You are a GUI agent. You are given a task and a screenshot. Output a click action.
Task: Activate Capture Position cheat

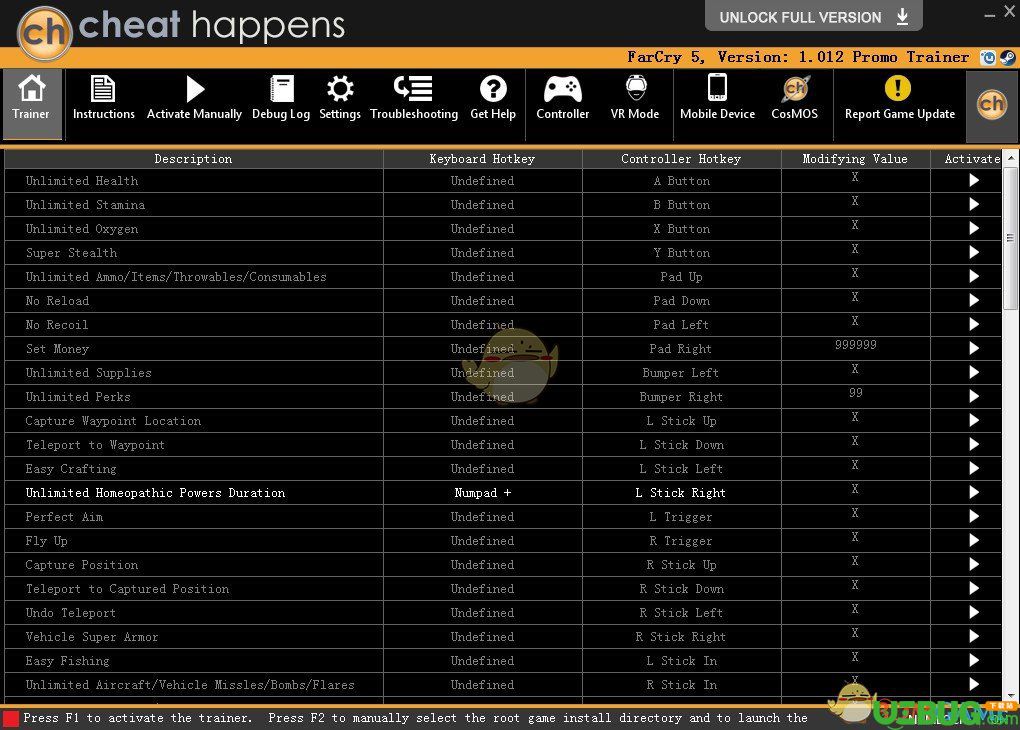coord(973,565)
